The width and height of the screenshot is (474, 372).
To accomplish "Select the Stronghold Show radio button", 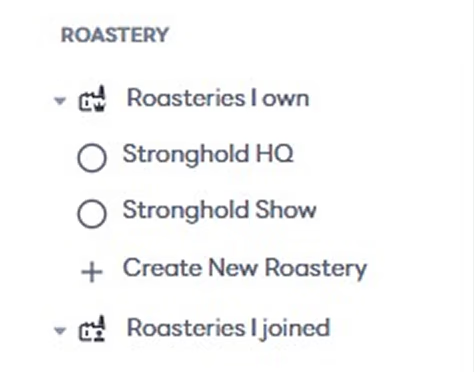I will click(x=92, y=214).
